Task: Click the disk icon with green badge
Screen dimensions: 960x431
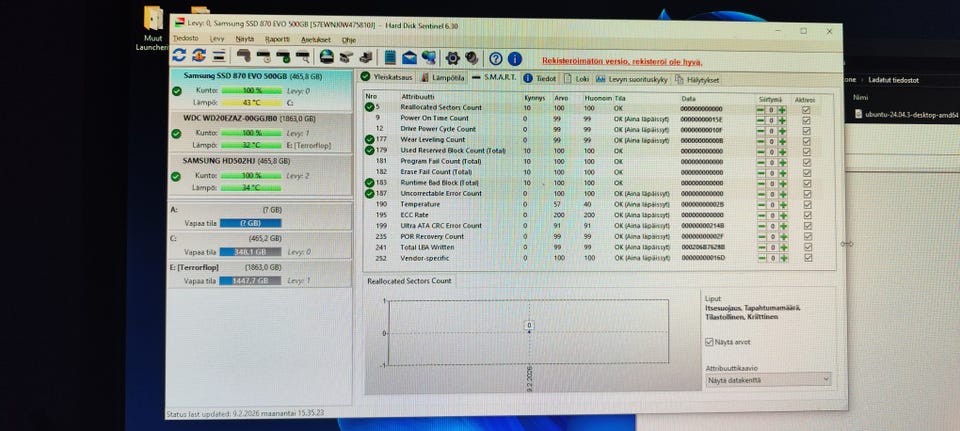Action: (x=283, y=57)
